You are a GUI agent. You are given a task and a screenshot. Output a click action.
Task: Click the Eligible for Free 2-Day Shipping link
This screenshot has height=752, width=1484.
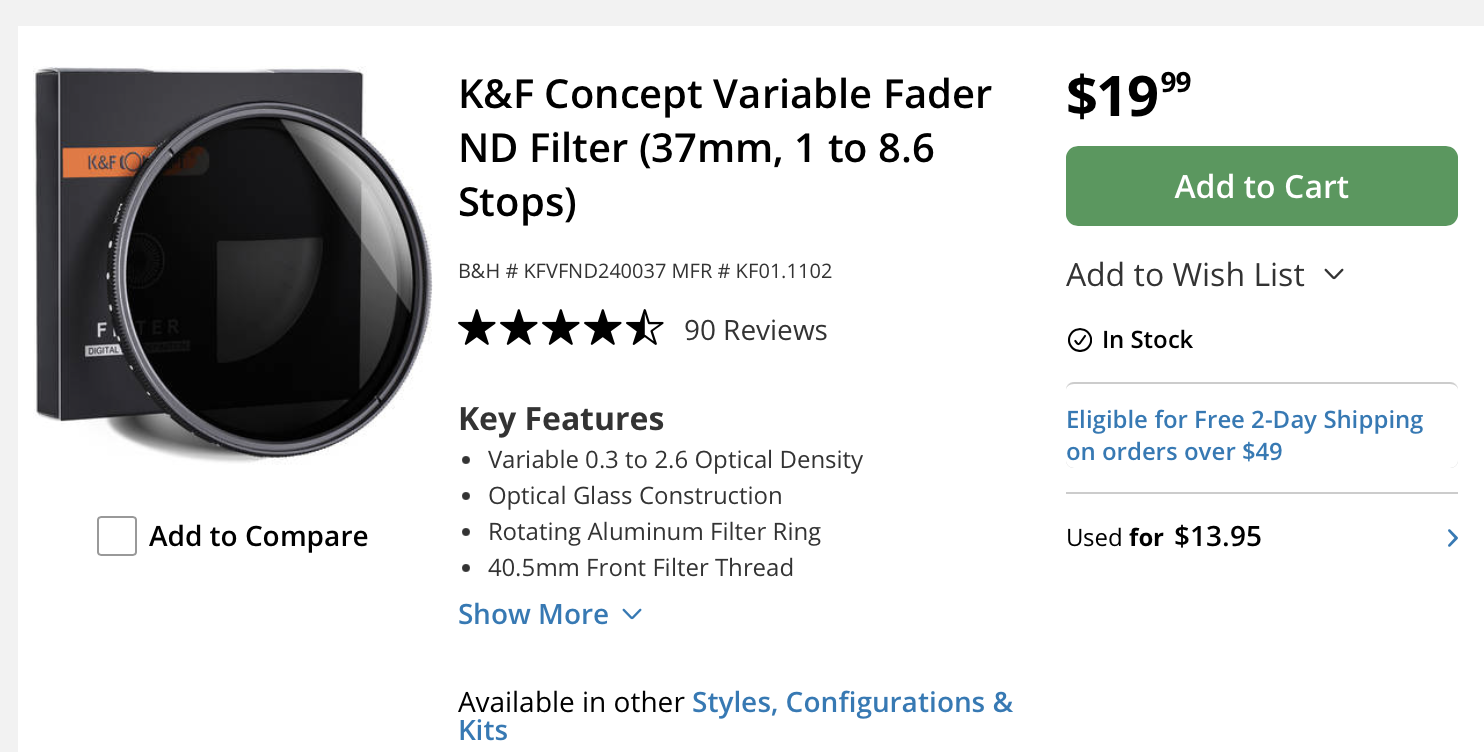(x=1245, y=435)
